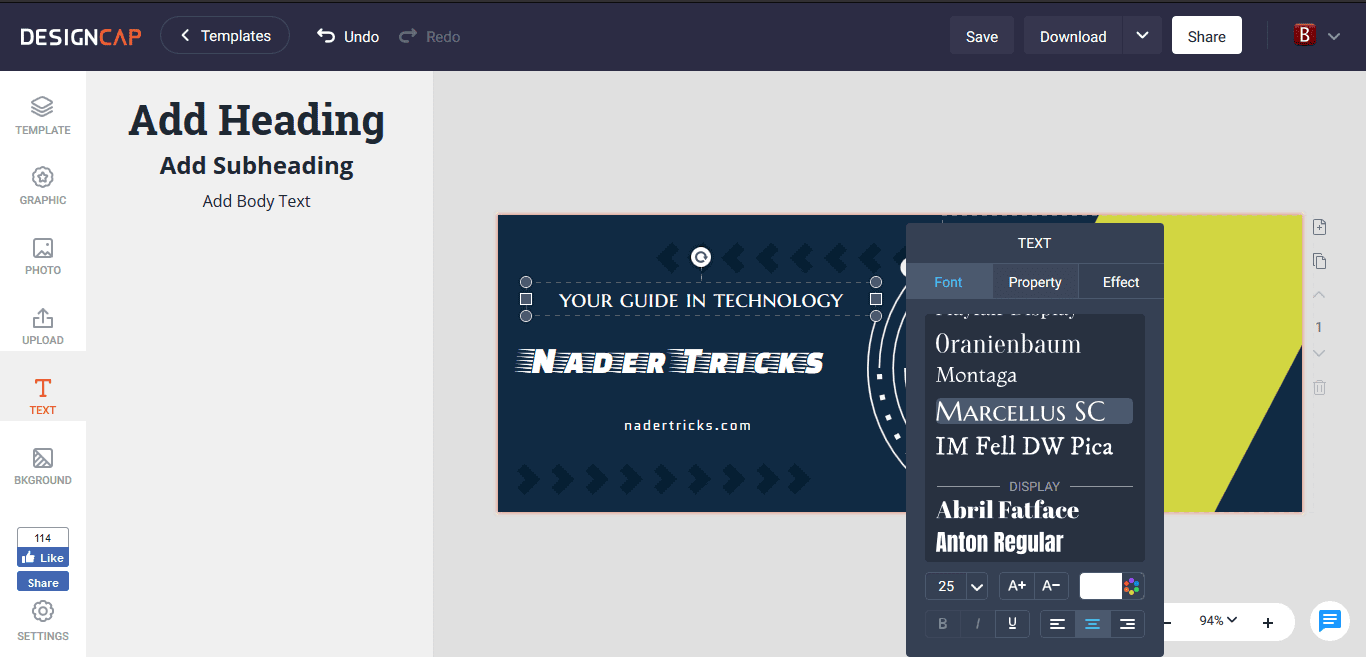The height and width of the screenshot is (657, 1366).
Task: Select the Text sidebar tool
Action: pyautogui.click(x=43, y=396)
